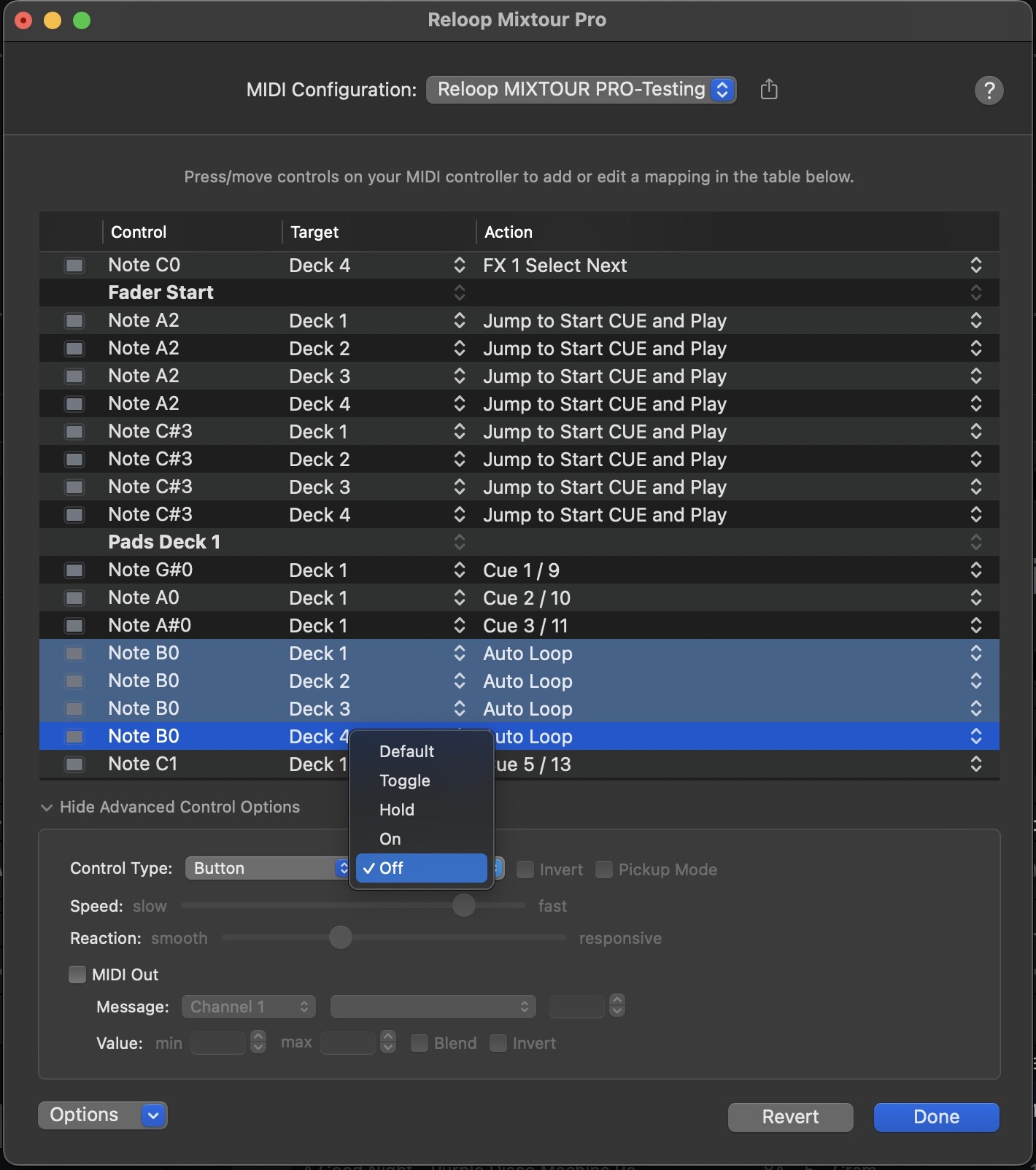Screen dimensions: 1036x1170
Task: Choose Hold in the button mode menu
Action: pos(397,810)
